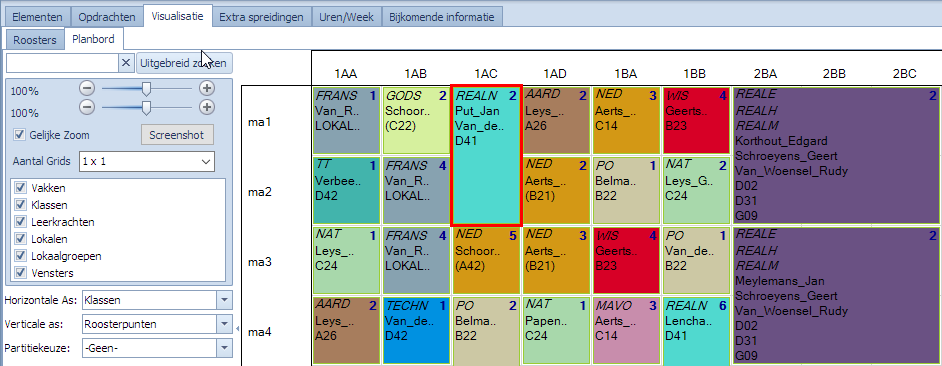Viewport: 942px width, 366px height.
Task: Decrease the first zoom with its minus icon
Action: (87, 89)
